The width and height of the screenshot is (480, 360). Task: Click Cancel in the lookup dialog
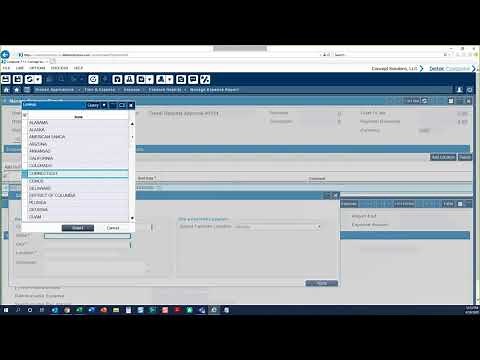click(113, 228)
